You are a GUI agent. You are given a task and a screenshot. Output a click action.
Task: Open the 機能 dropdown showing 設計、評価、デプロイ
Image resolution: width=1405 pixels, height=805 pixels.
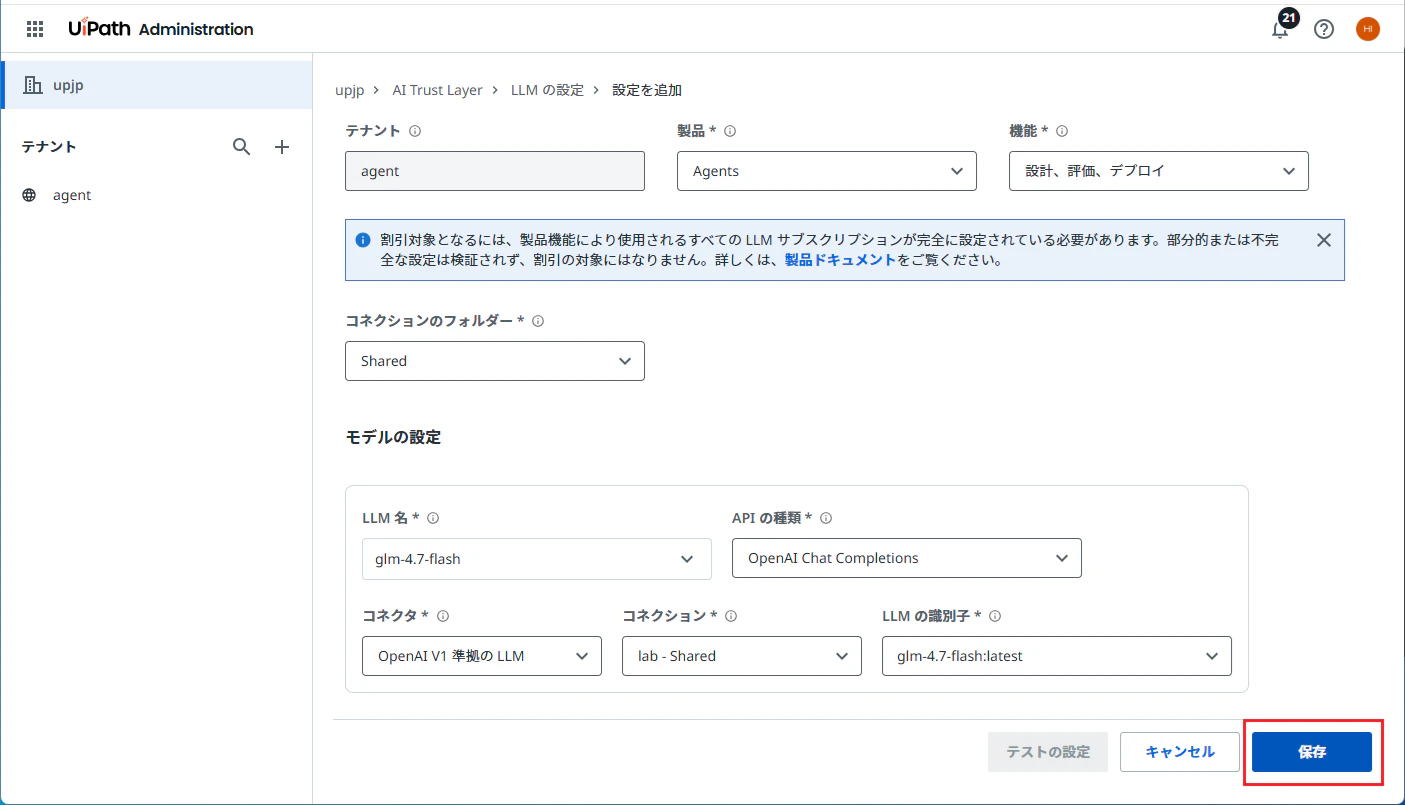coord(1159,171)
